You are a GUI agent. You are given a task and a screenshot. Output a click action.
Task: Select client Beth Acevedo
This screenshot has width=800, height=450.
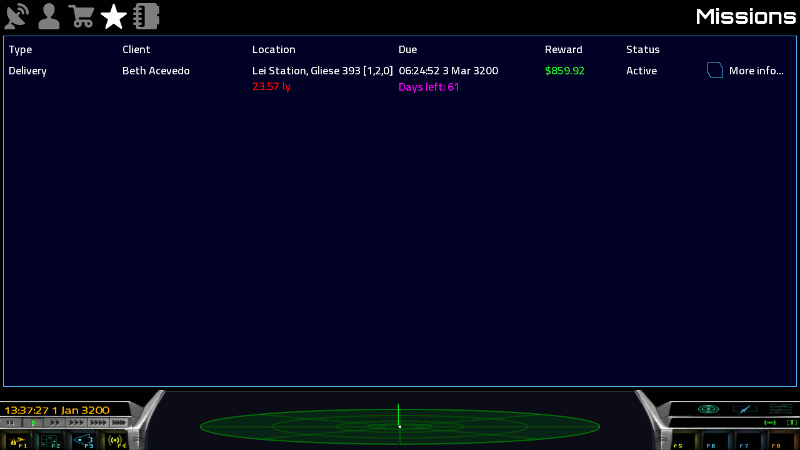click(x=156, y=71)
